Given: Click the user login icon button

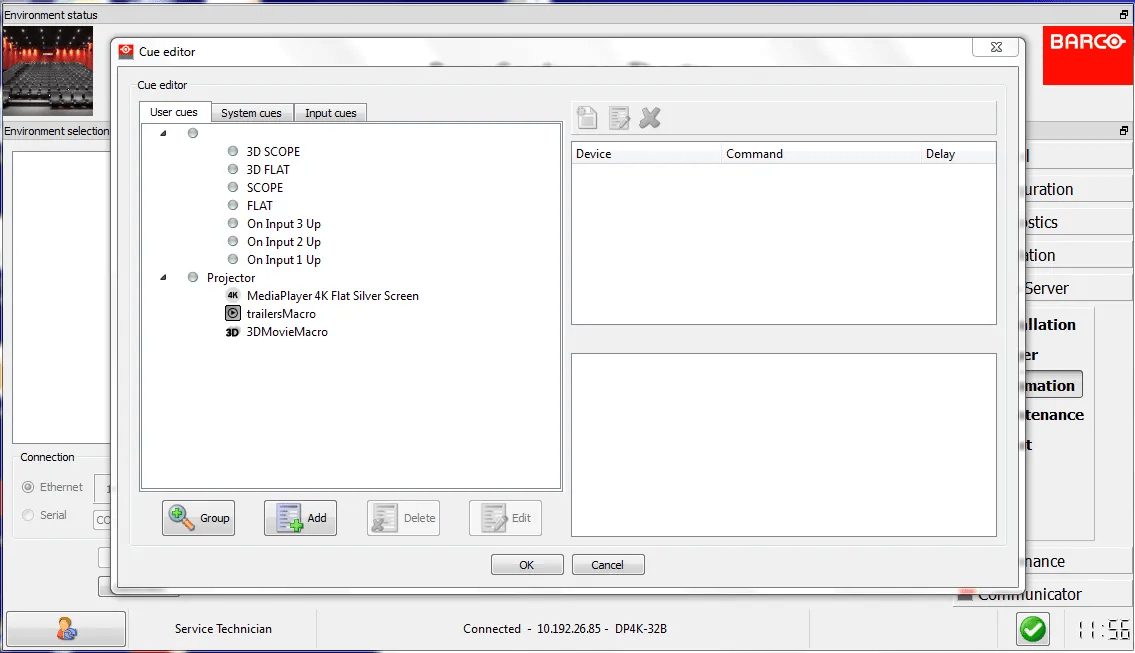Looking at the screenshot, I should [x=66, y=629].
